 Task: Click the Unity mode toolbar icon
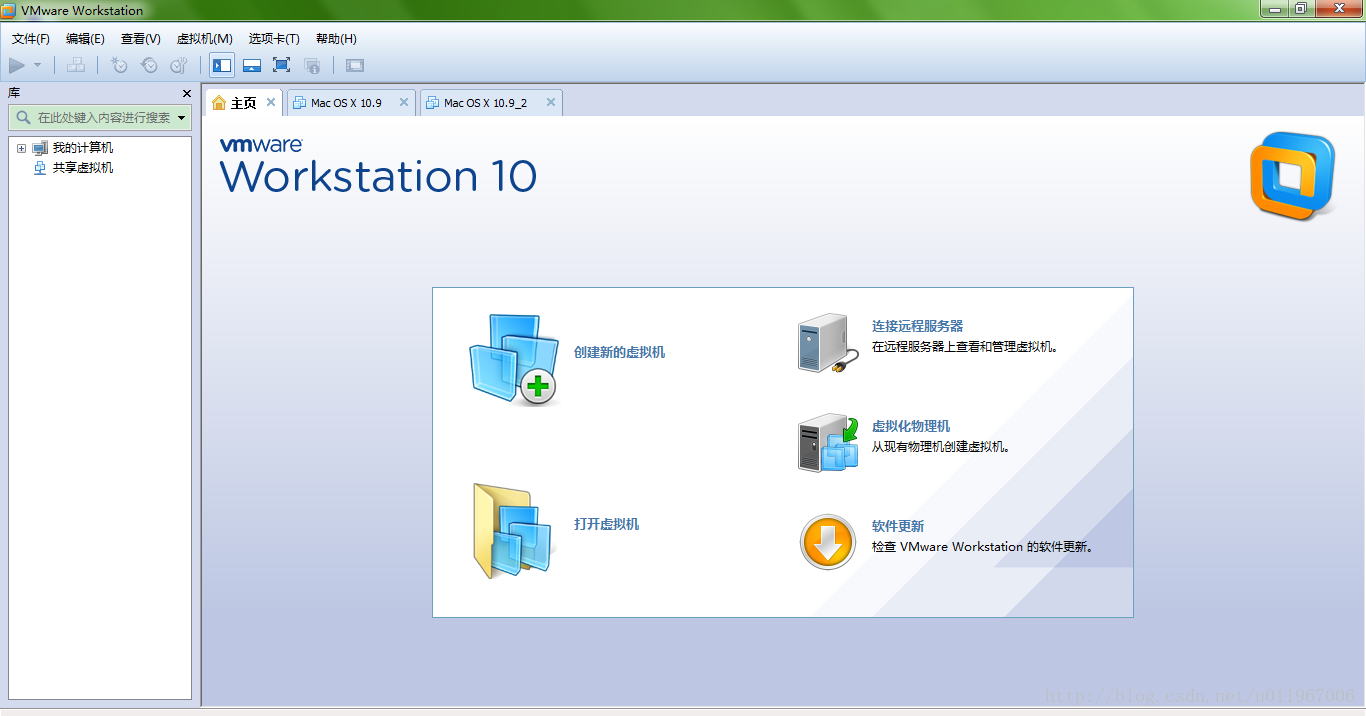point(312,65)
